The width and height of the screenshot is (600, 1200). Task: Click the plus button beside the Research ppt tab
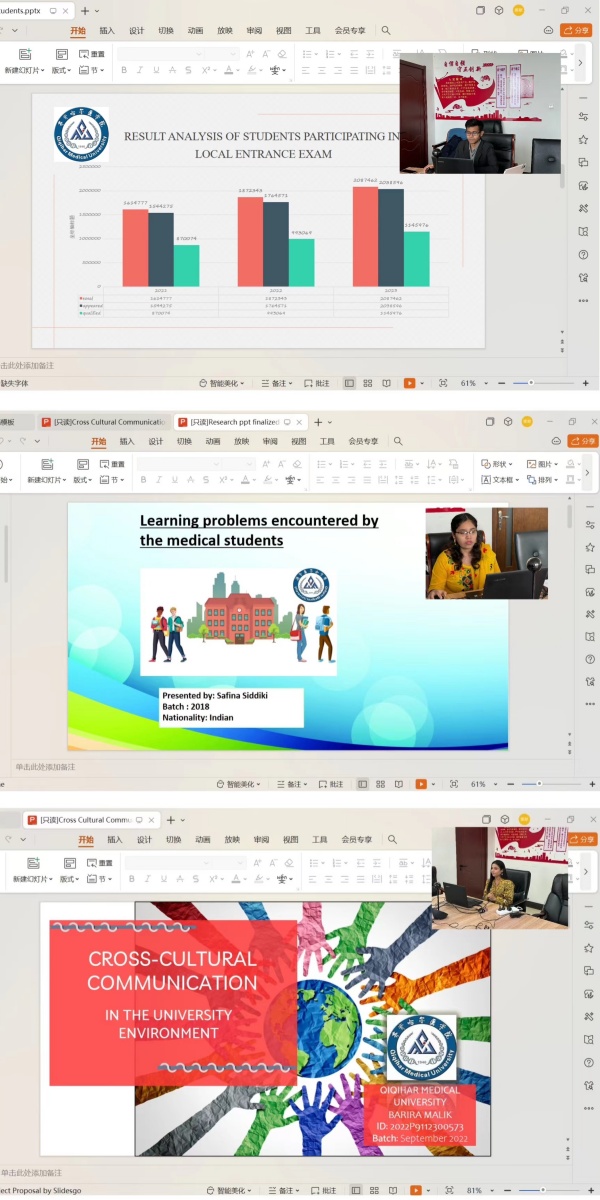pyautogui.click(x=318, y=422)
